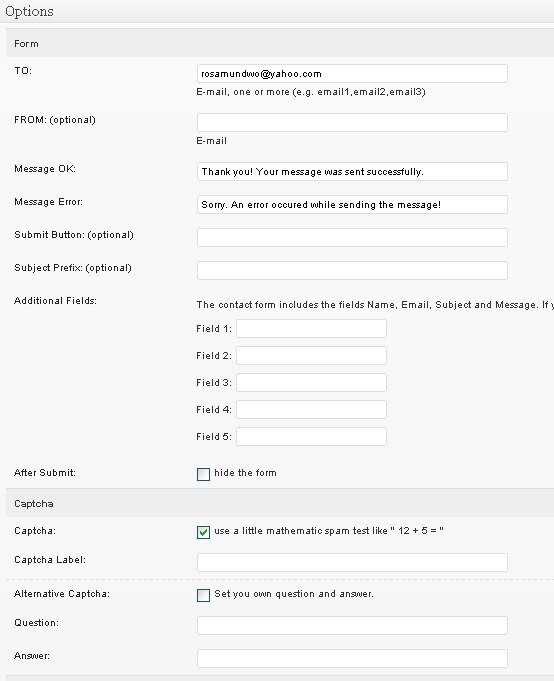
Task: Select the Subject Prefix input box
Action: 352,271
